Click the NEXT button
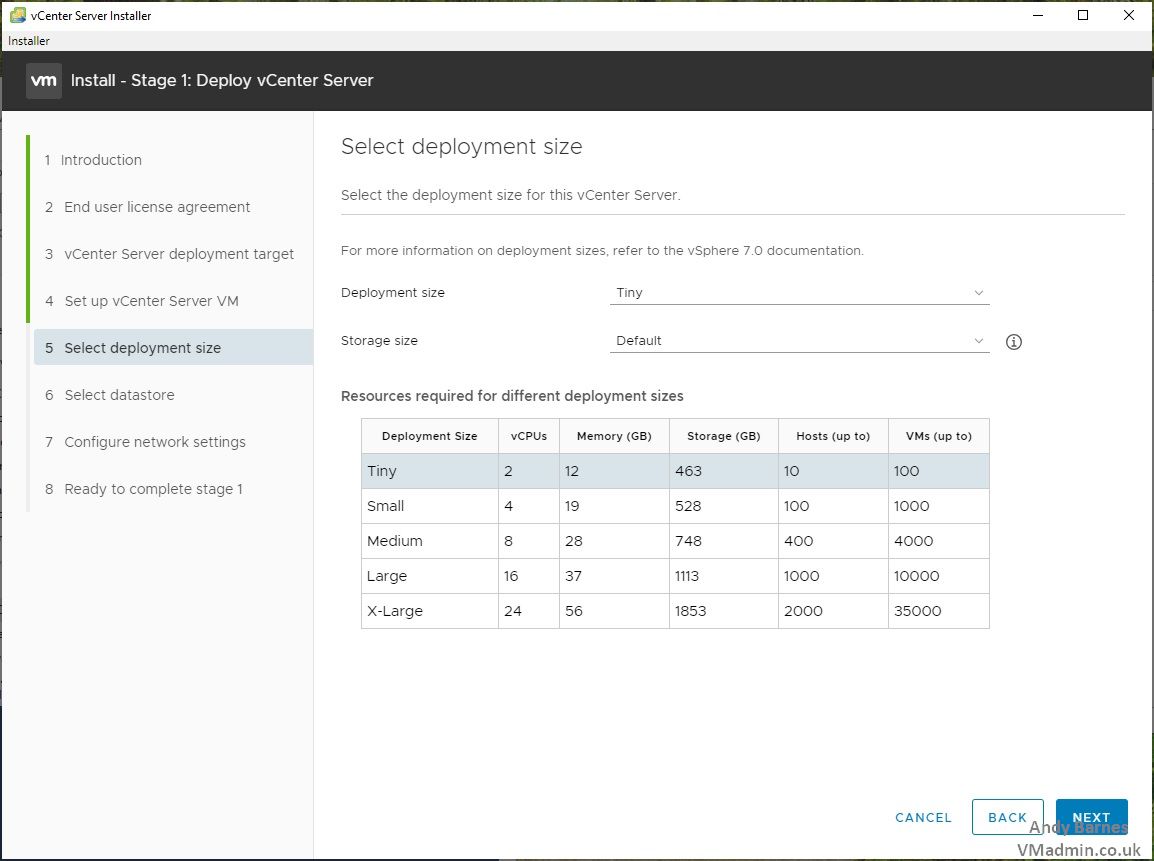 1091,817
